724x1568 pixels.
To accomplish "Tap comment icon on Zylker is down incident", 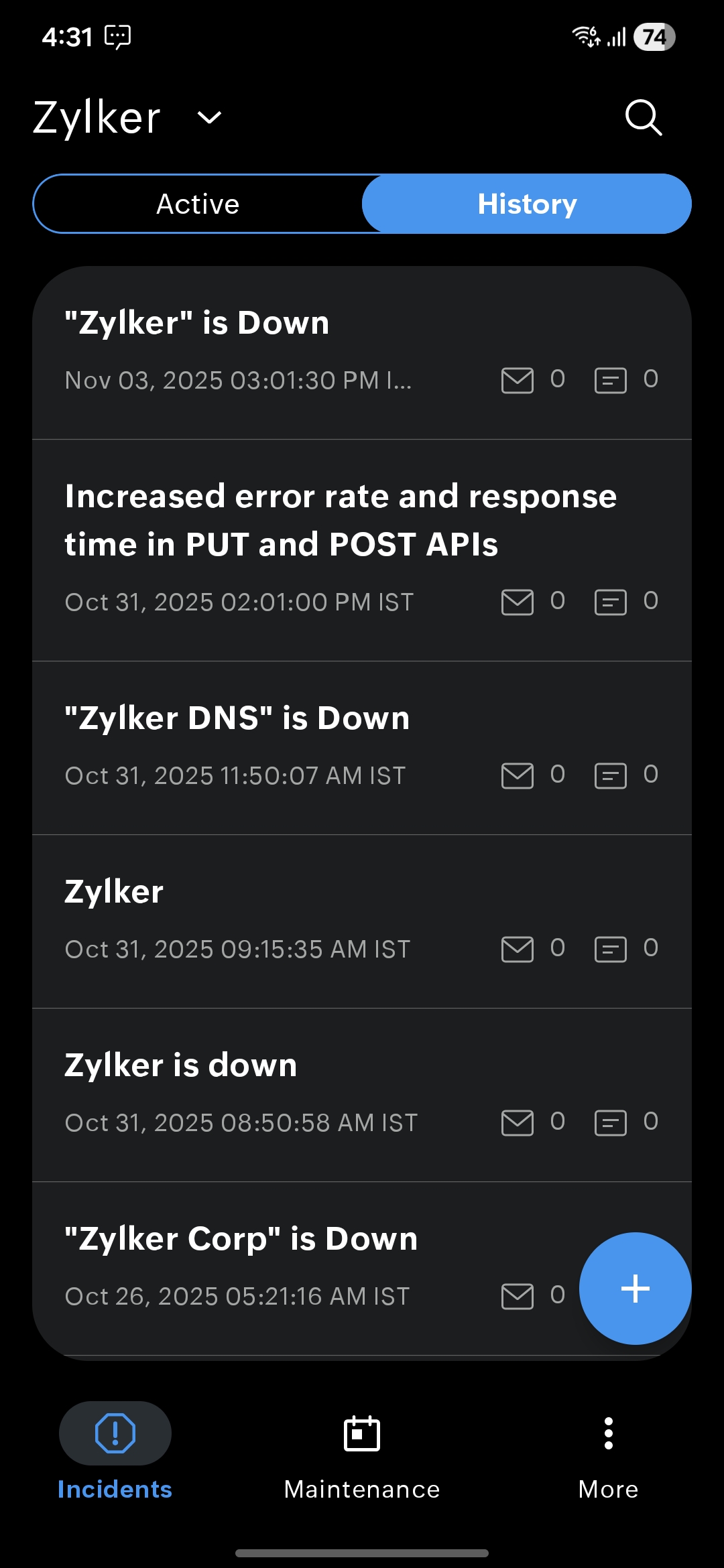I will coord(610,1123).
